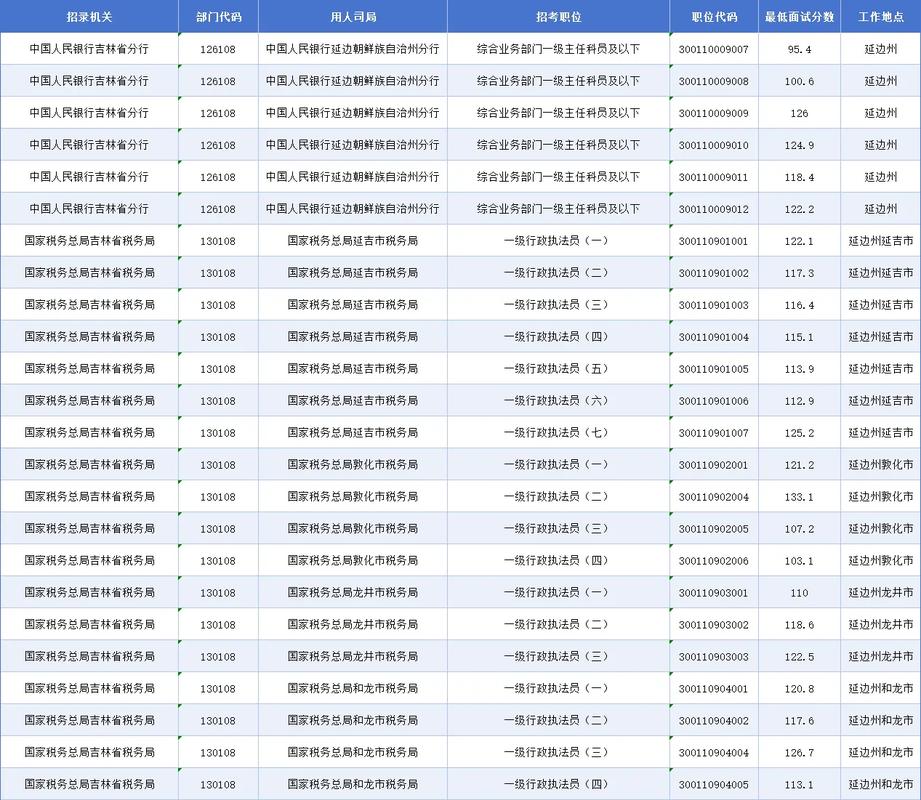This screenshot has width=921, height=800.
Task: Click position code cell 300110904005
Action: 713,784
